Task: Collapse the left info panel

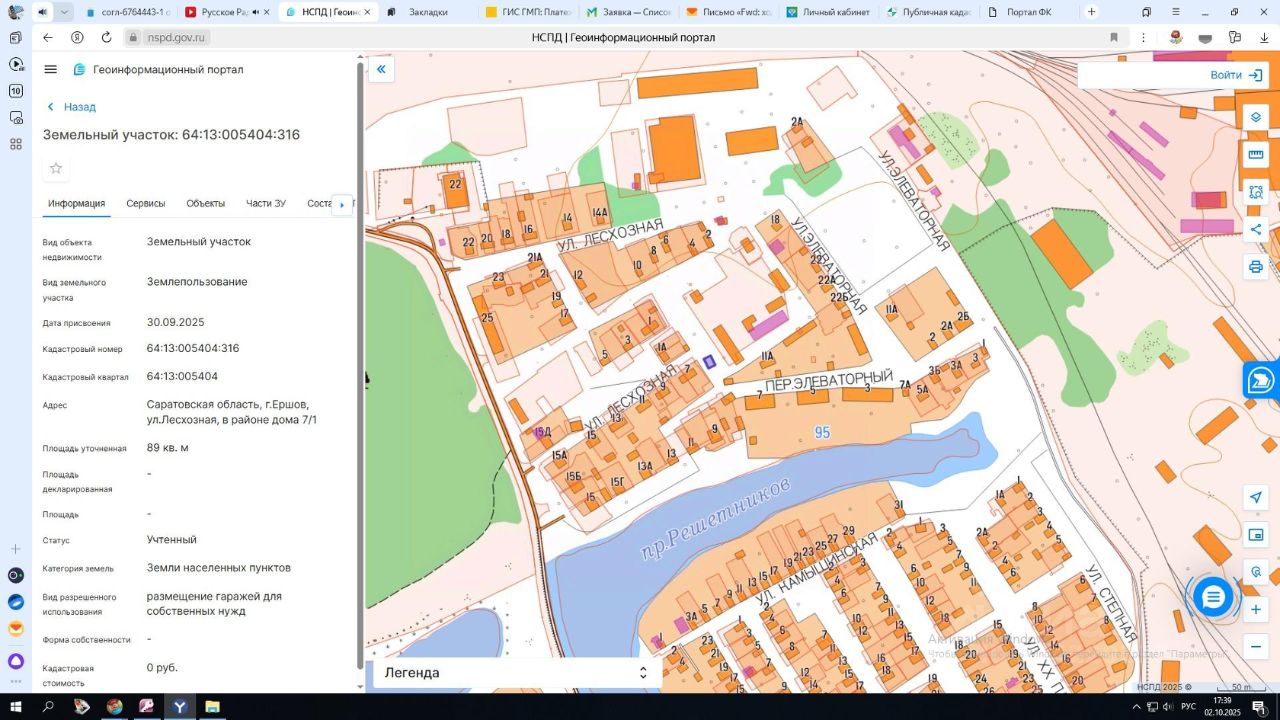Action: click(381, 69)
